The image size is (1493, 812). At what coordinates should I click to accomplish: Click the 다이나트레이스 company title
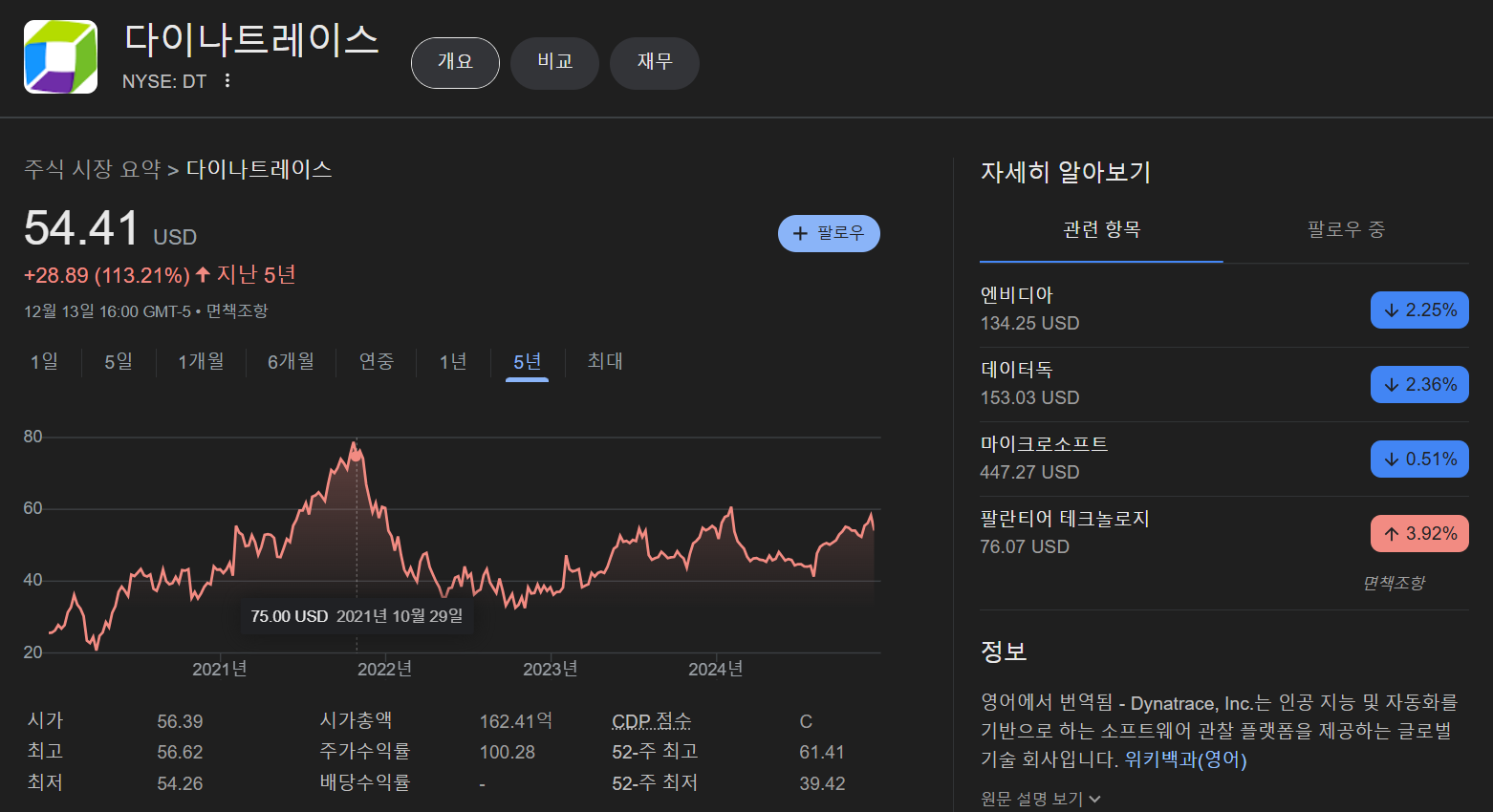(252, 40)
